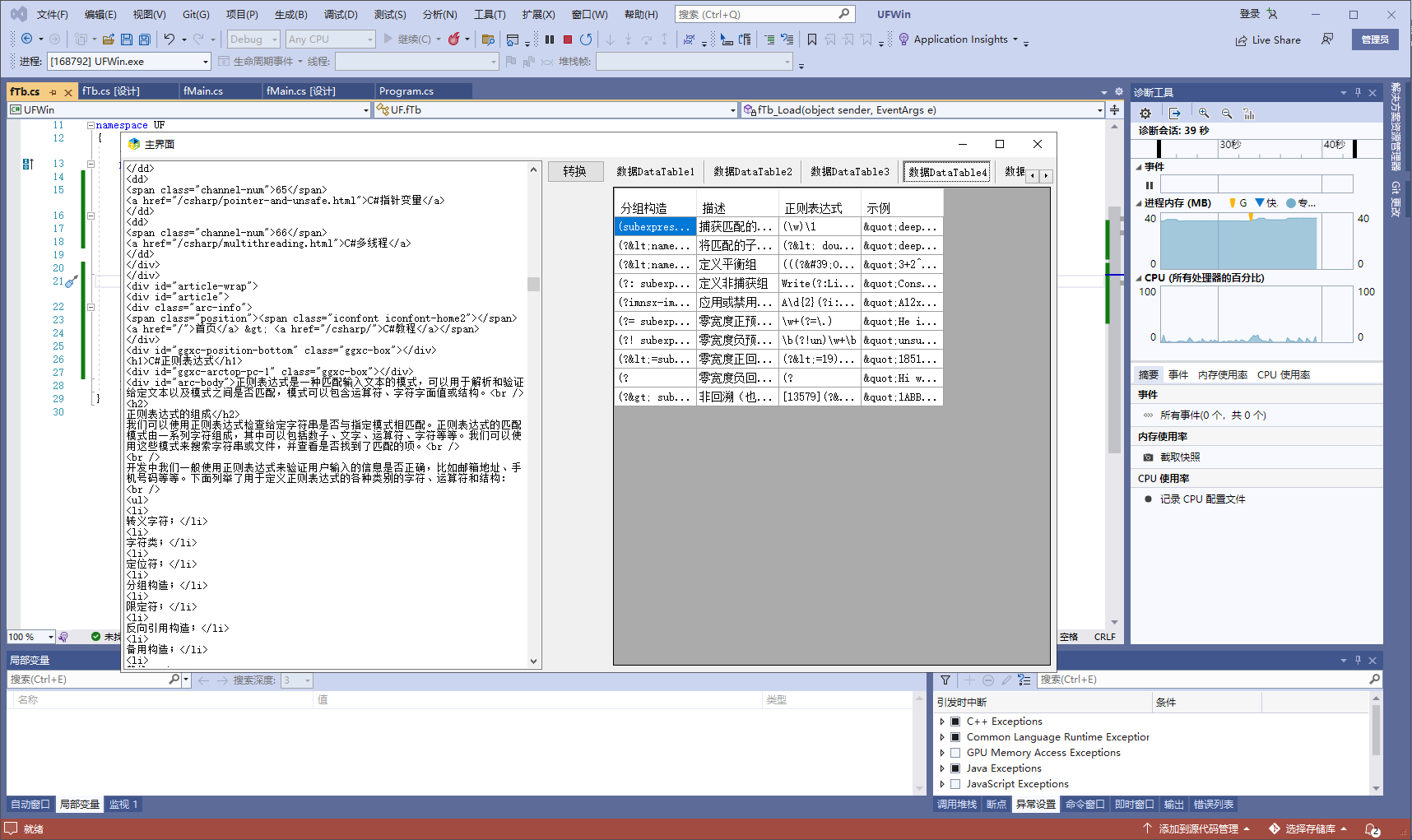Image resolution: width=1412 pixels, height=840 pixels.
Task: Open file with the folder icon
Action: point(108,39)
